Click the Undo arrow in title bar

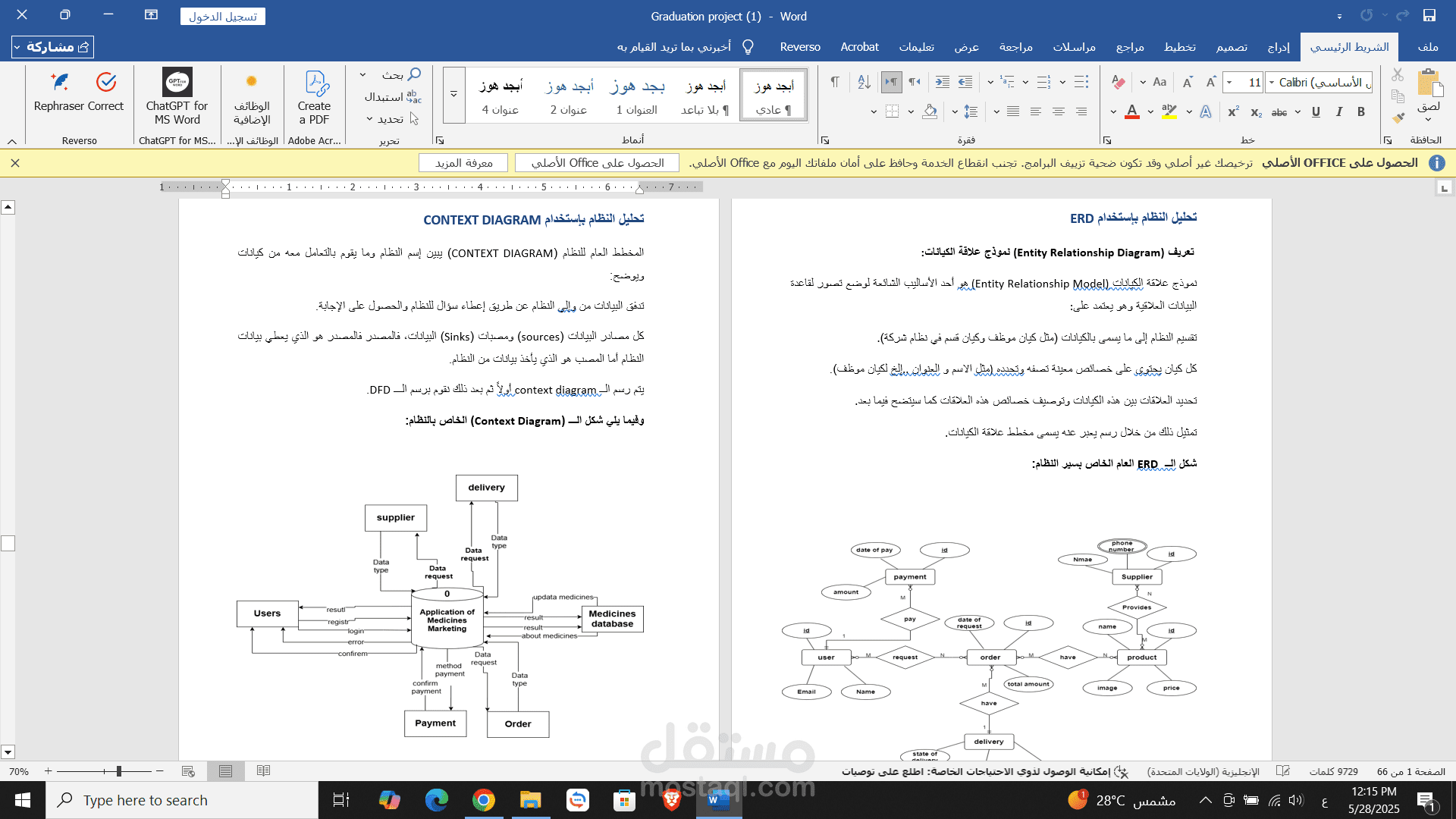(x=1402, y=15)
